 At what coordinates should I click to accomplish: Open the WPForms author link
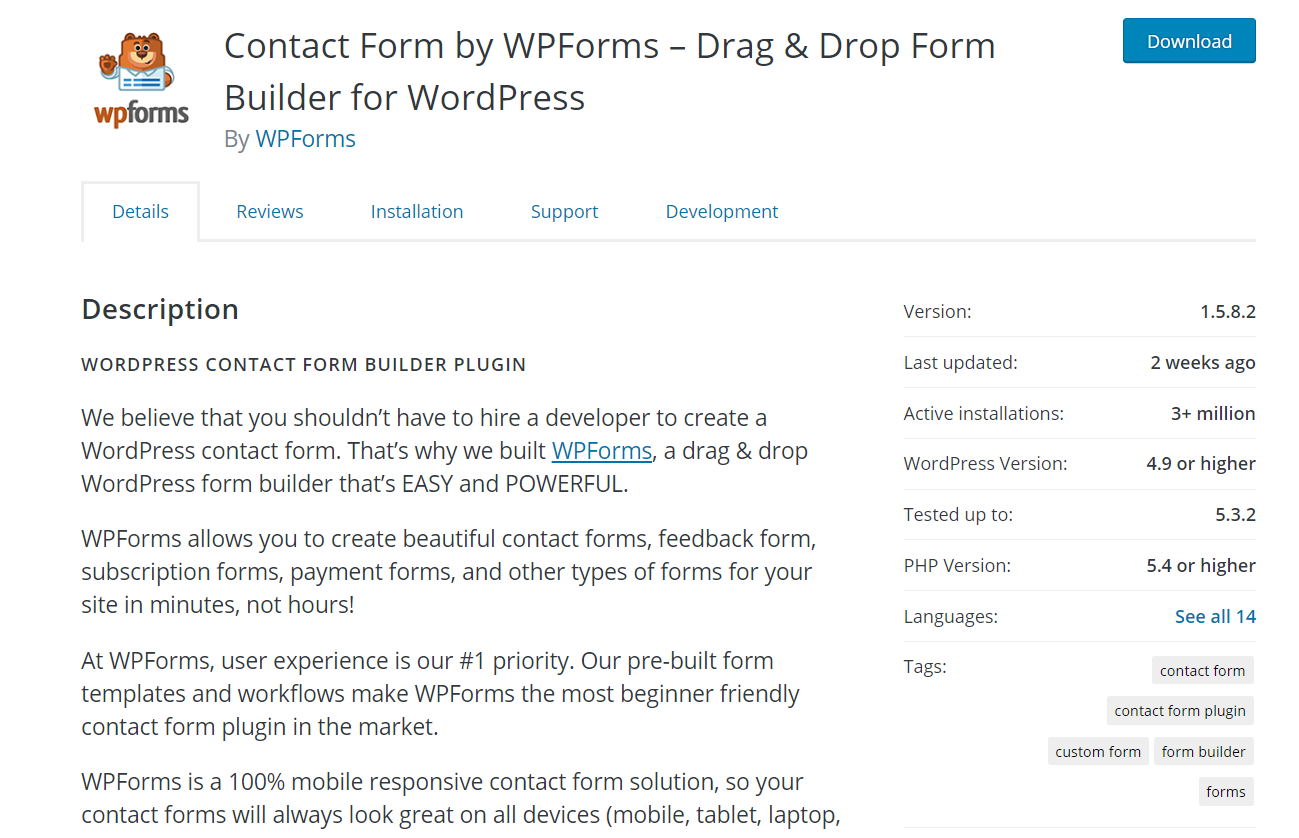click(306, 138)
